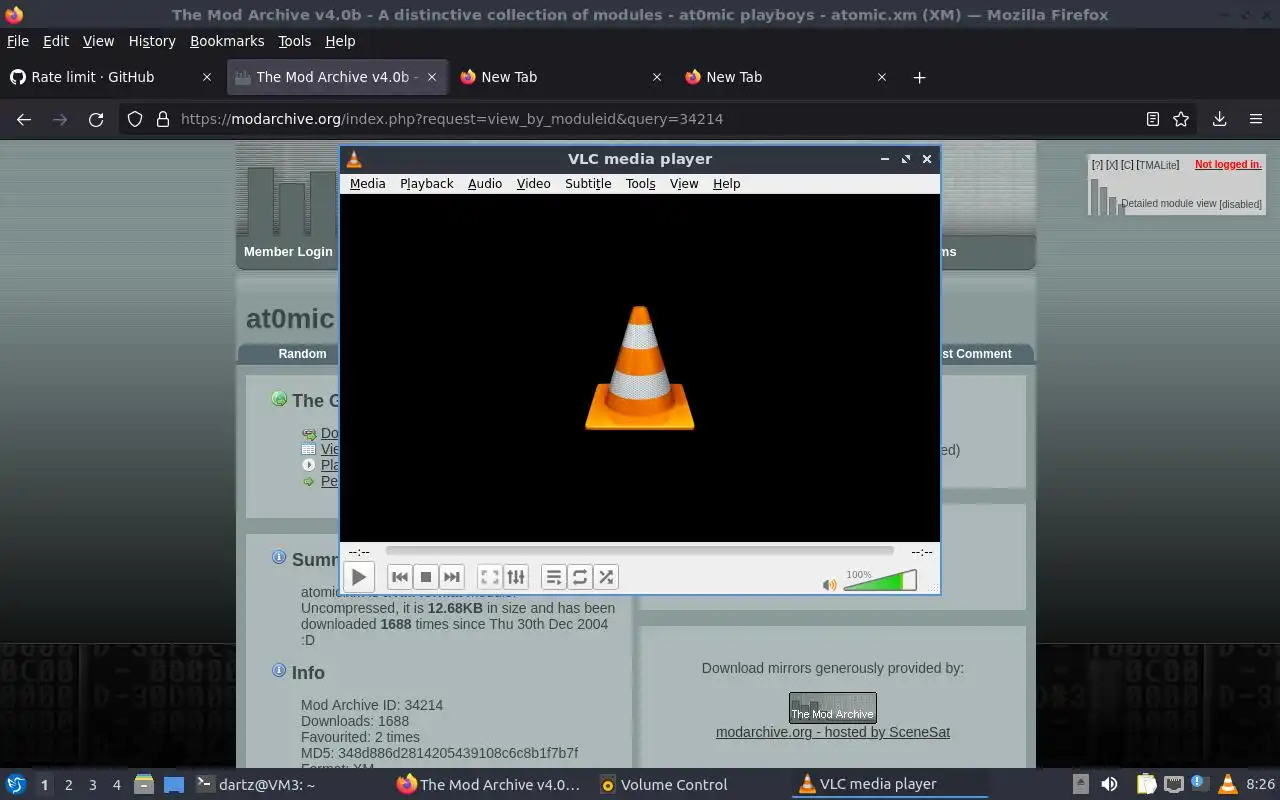Skip to next media in VLC
The width and height of the screenshot is (1280, 800).
click(x=452, y=577)
